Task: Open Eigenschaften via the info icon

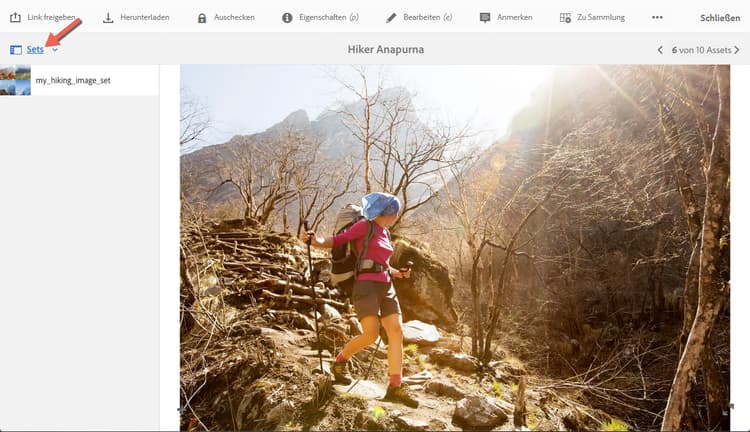Action: pos(287,18)
